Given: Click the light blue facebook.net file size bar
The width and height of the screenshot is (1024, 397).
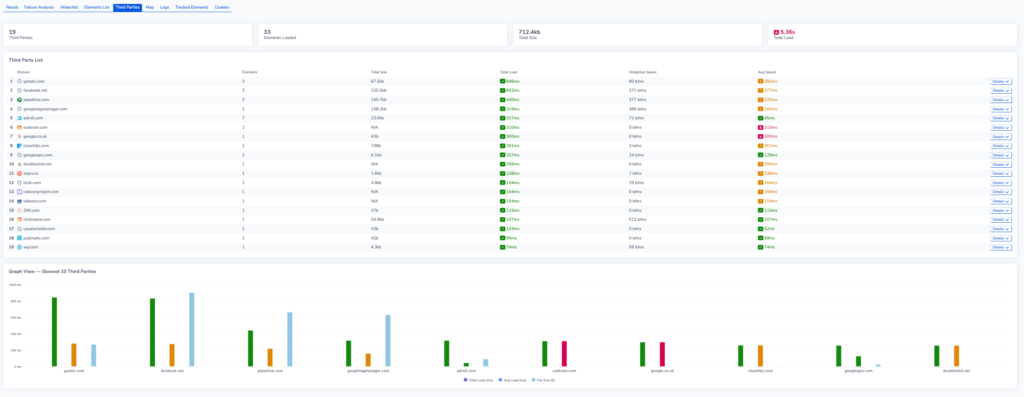Looking at the screenshot, I should (191, 330).
